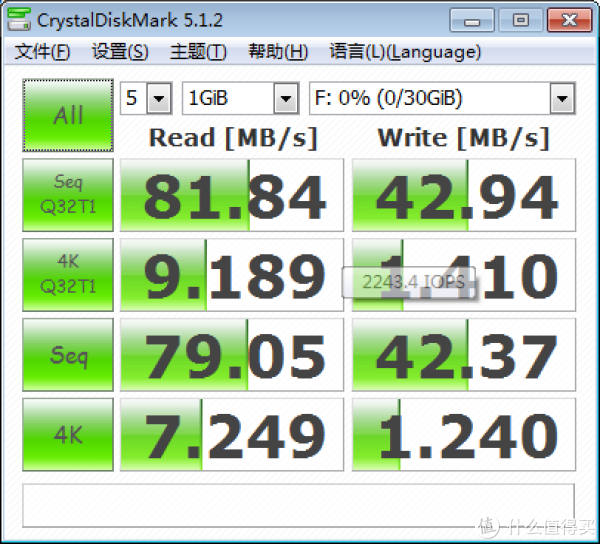The image size is (600, 544).
Task: Click the Read [MB/s] column header
Action: (x=233, y=138)
